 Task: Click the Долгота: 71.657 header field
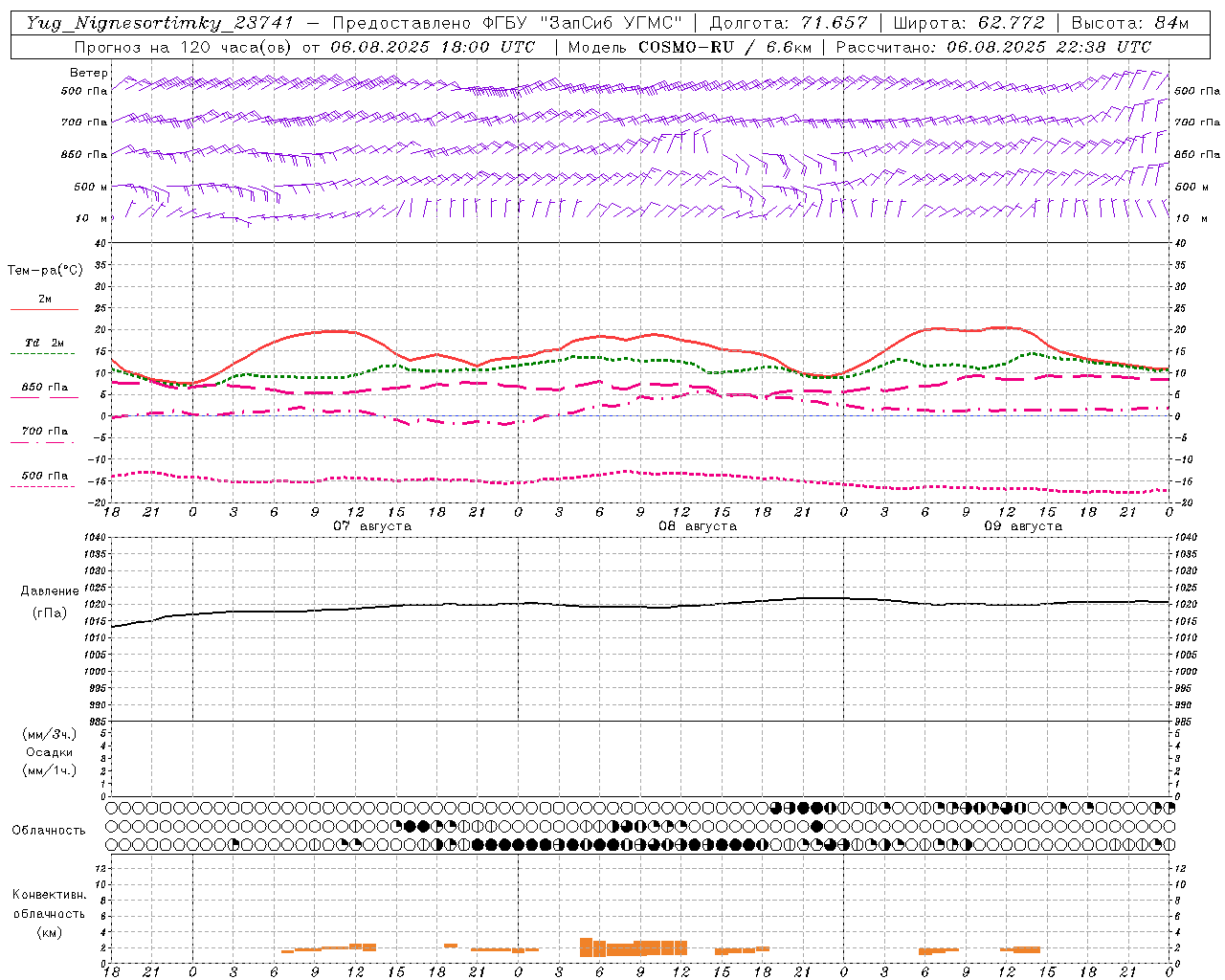coord(789,23)
